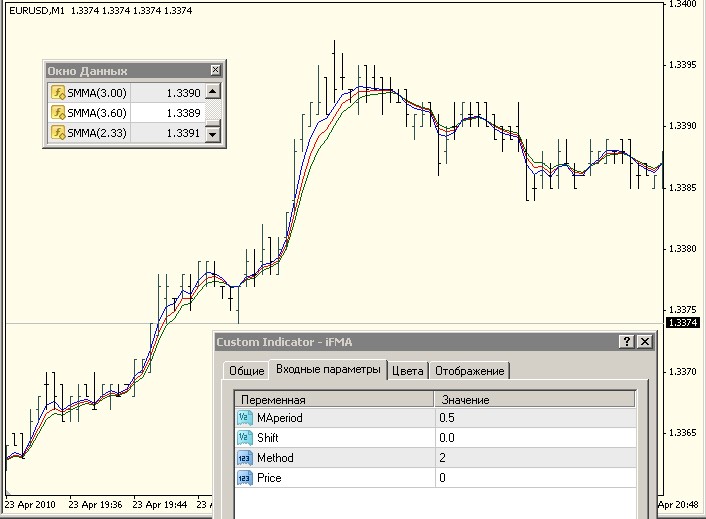Open the Цвета tab
This screenshot has width=706, height=519.
[x=409, y=371]
